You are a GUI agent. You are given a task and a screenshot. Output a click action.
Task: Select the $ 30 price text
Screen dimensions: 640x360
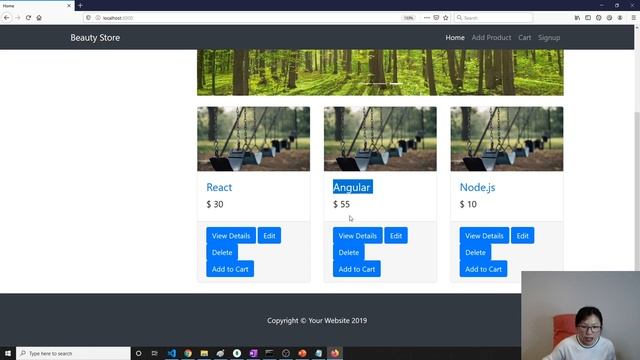(x=215, y=204)
